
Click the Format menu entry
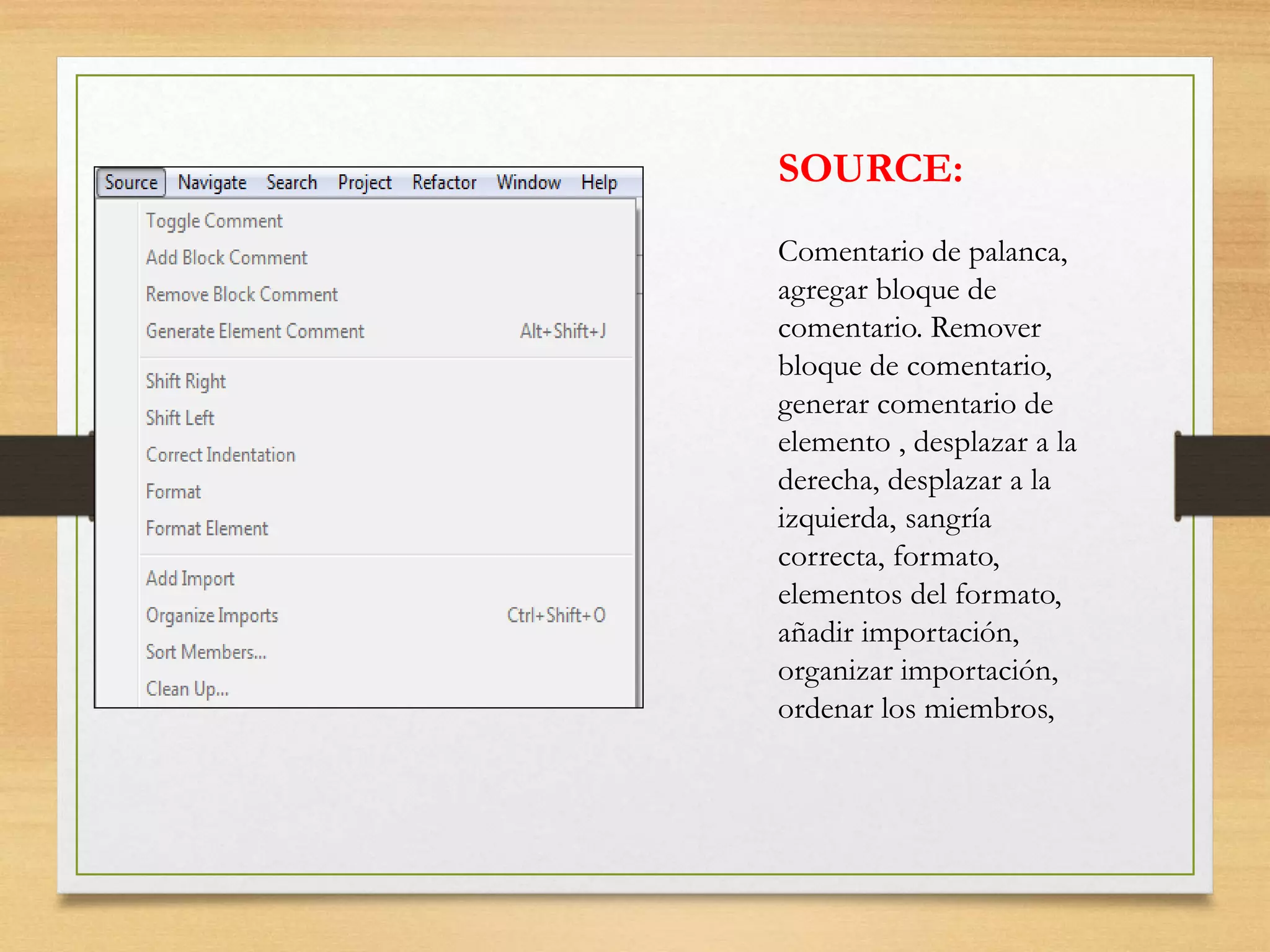[x=387, y=491]
